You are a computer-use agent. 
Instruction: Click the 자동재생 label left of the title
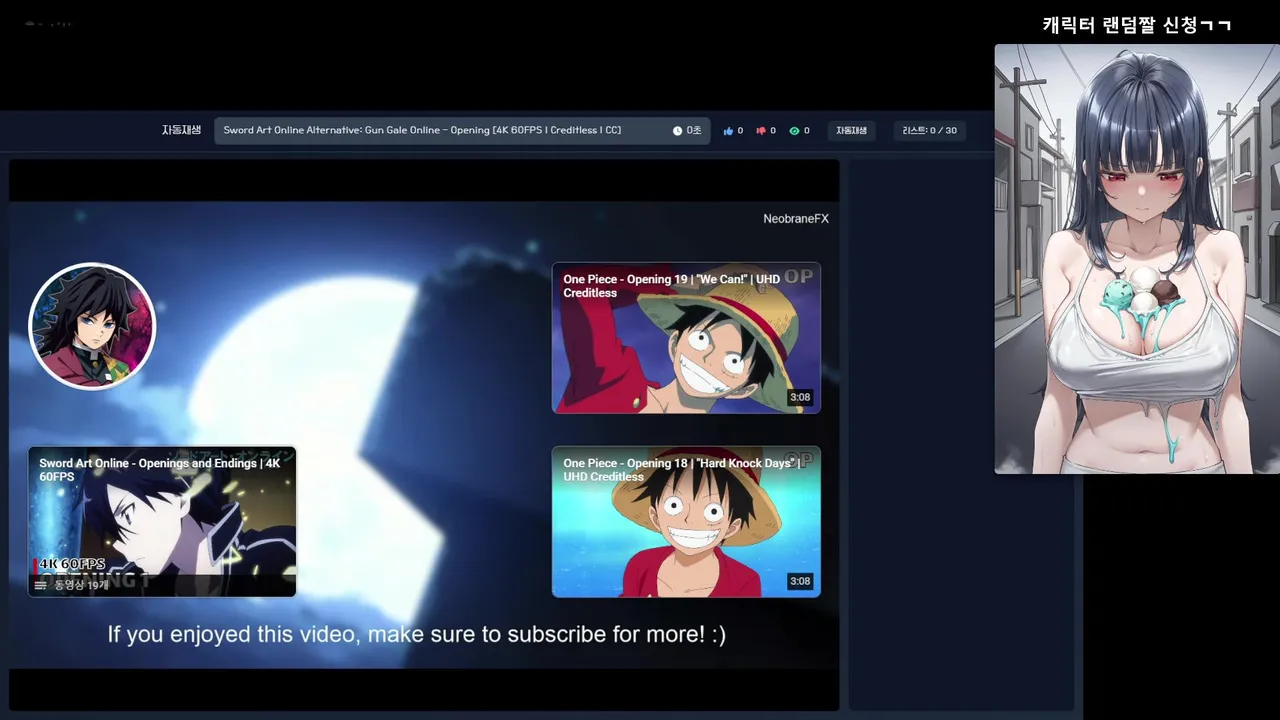tap(181, 130)
